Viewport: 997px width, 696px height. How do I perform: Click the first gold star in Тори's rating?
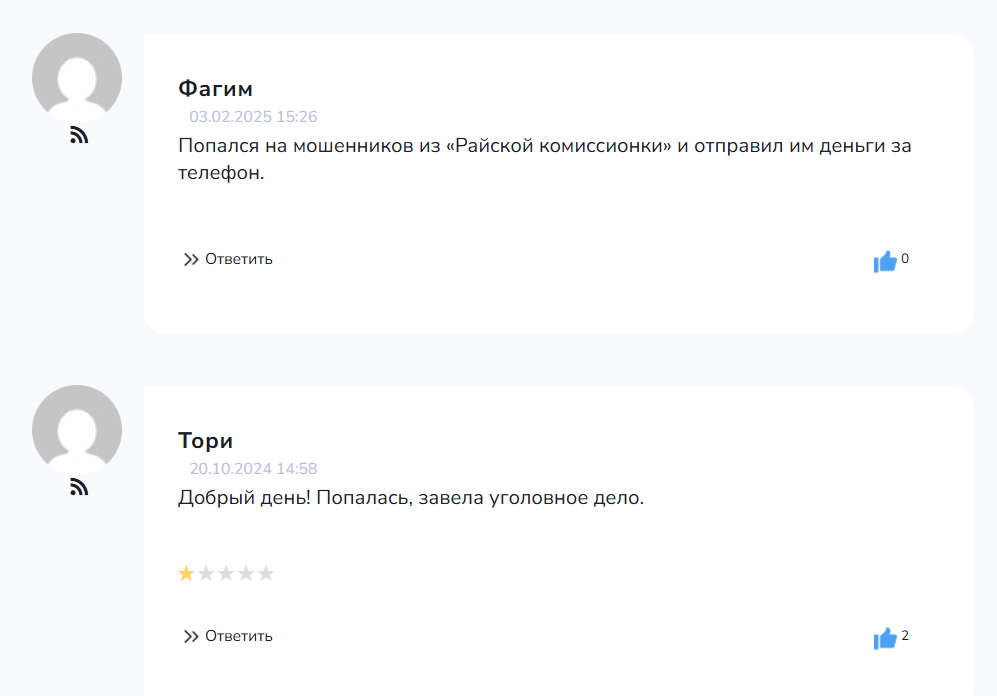point(186,574)
